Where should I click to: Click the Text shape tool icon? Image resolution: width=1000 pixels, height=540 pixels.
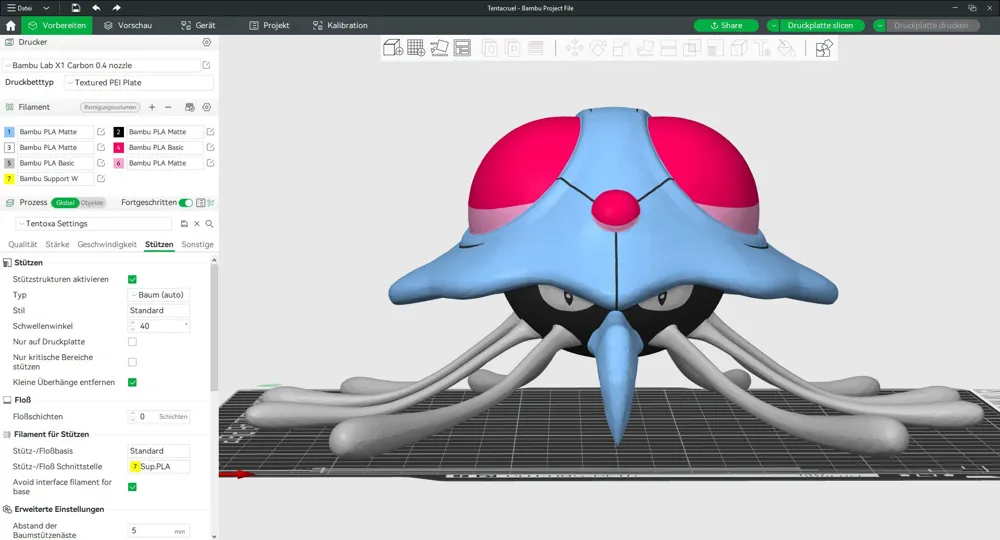[763, 48]
